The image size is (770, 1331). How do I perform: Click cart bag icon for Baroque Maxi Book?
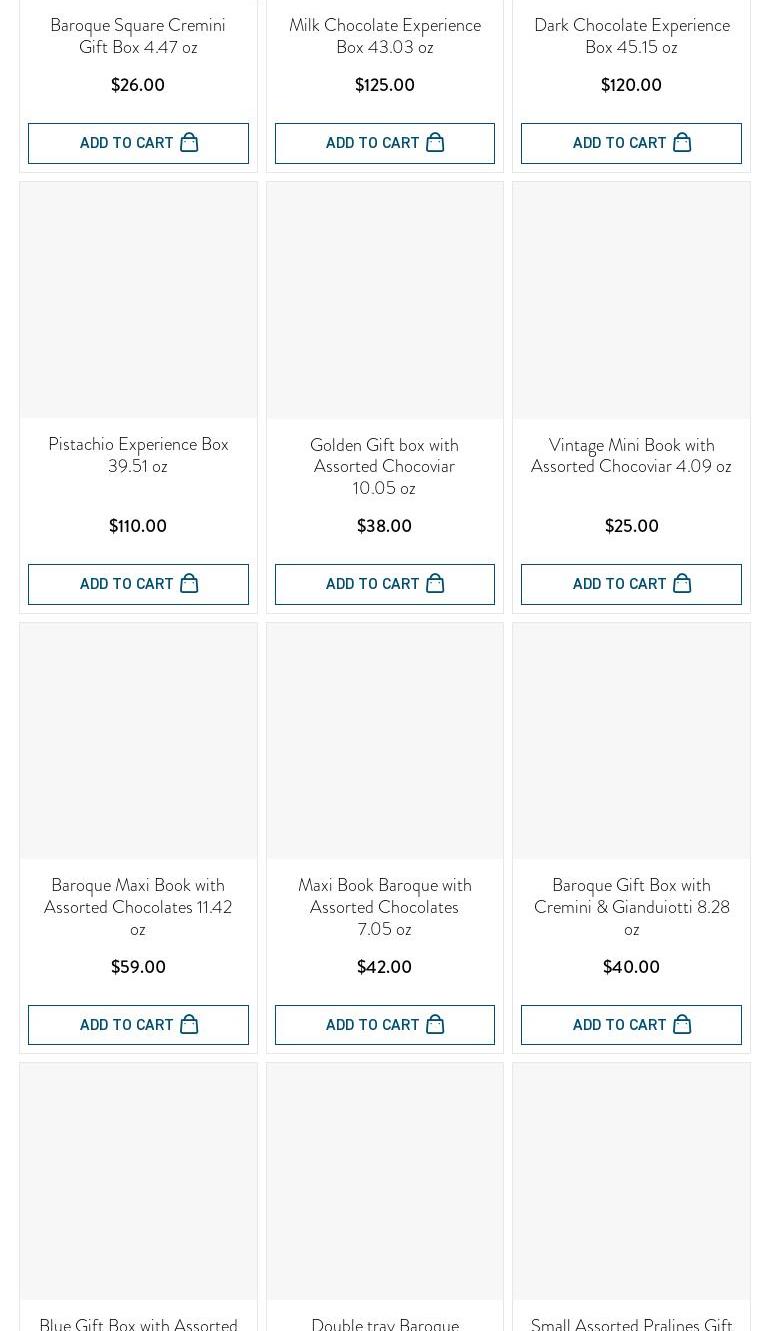pos(189,1025)
